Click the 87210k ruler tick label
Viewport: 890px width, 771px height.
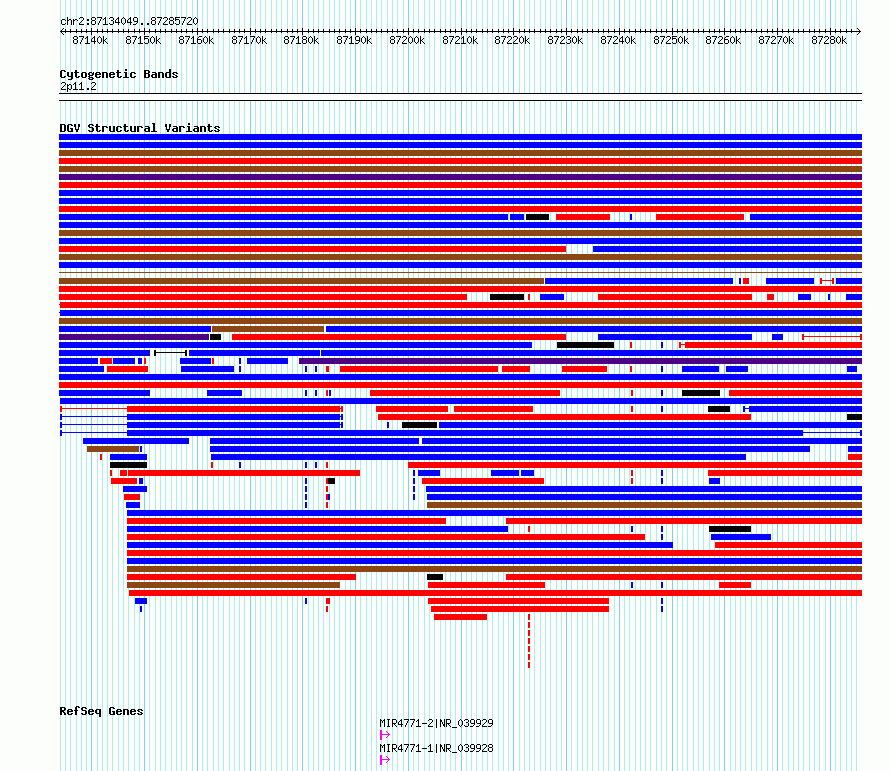click(460, 40)
